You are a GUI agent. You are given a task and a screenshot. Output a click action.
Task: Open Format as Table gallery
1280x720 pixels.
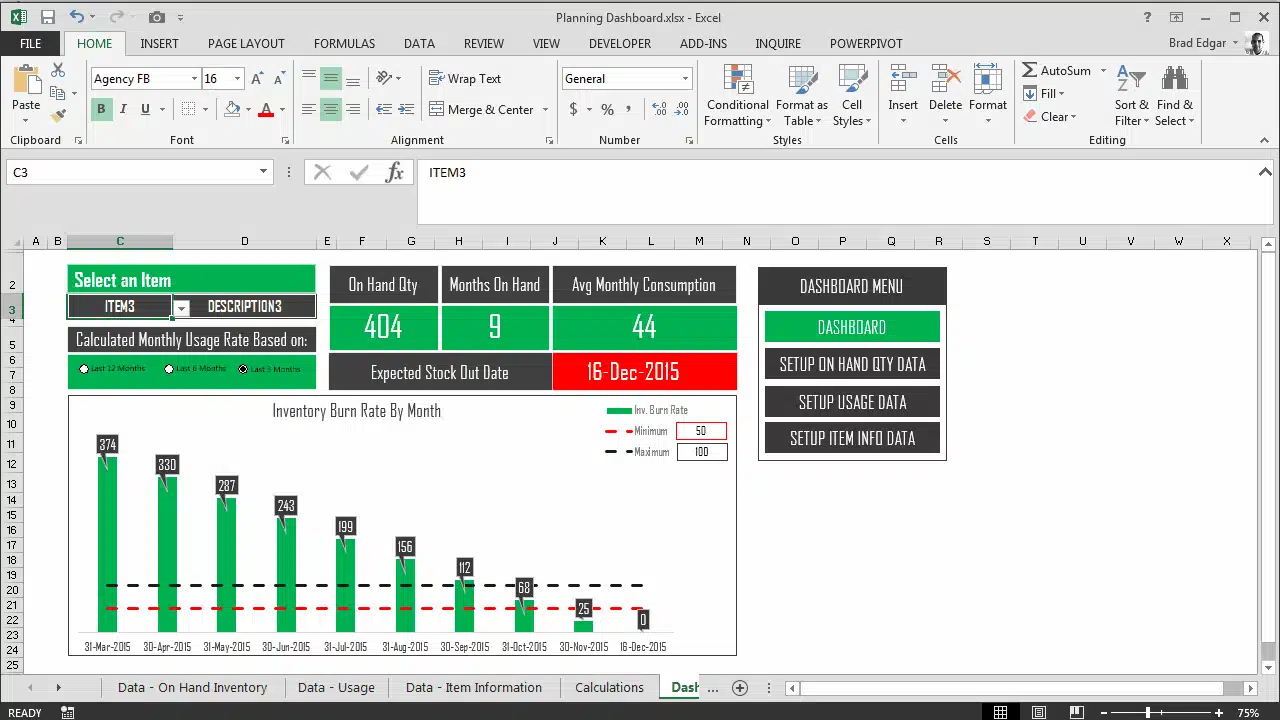click(x=802, y=96)
